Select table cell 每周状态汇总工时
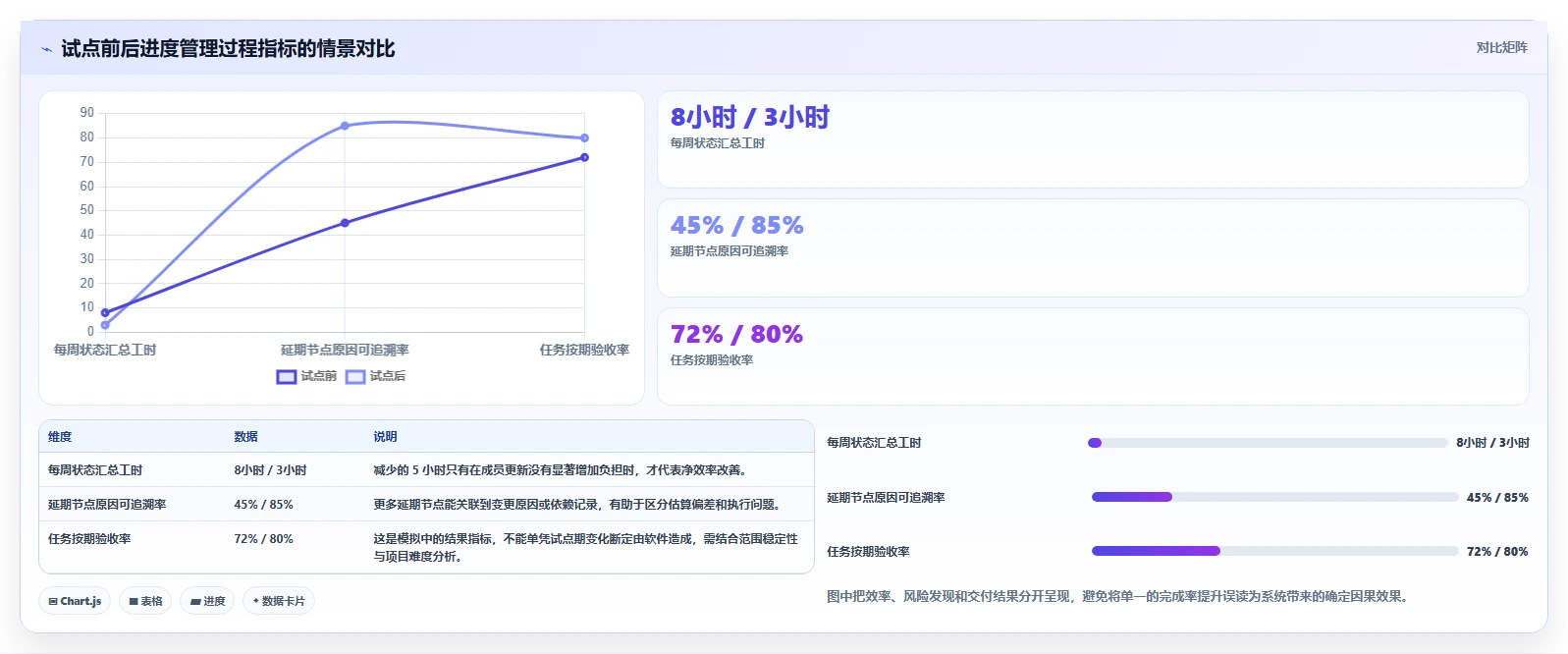 95,470
